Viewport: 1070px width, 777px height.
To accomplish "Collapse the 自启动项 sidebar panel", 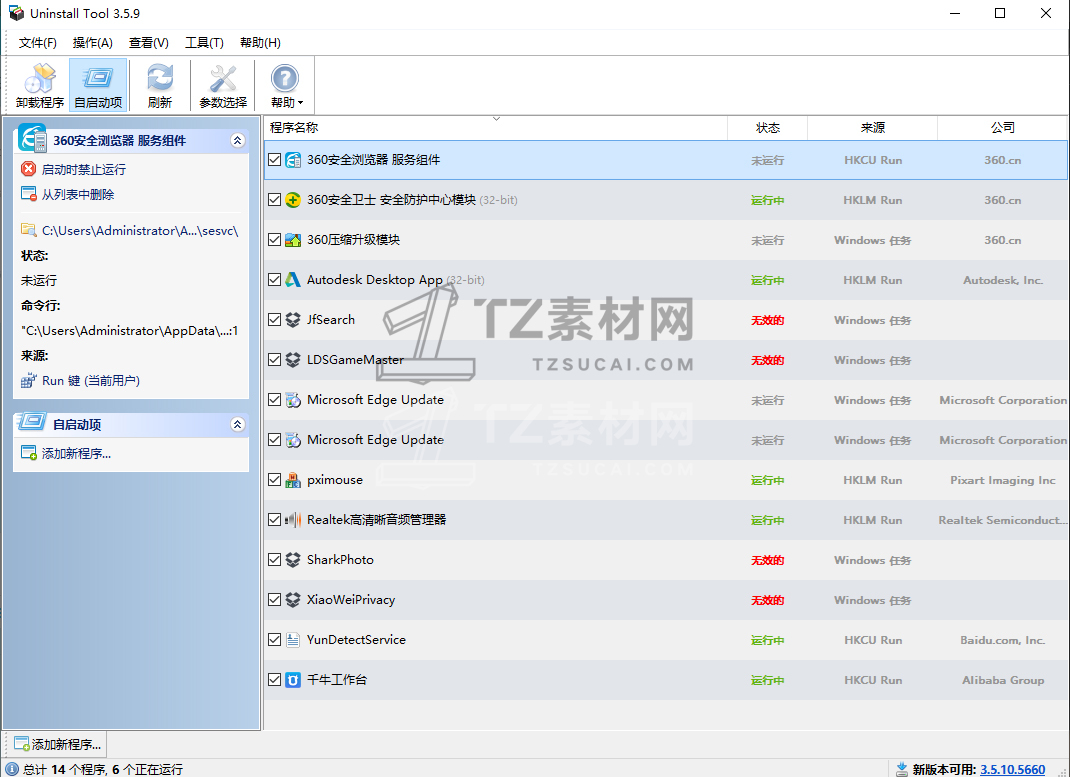I will 237,424.
